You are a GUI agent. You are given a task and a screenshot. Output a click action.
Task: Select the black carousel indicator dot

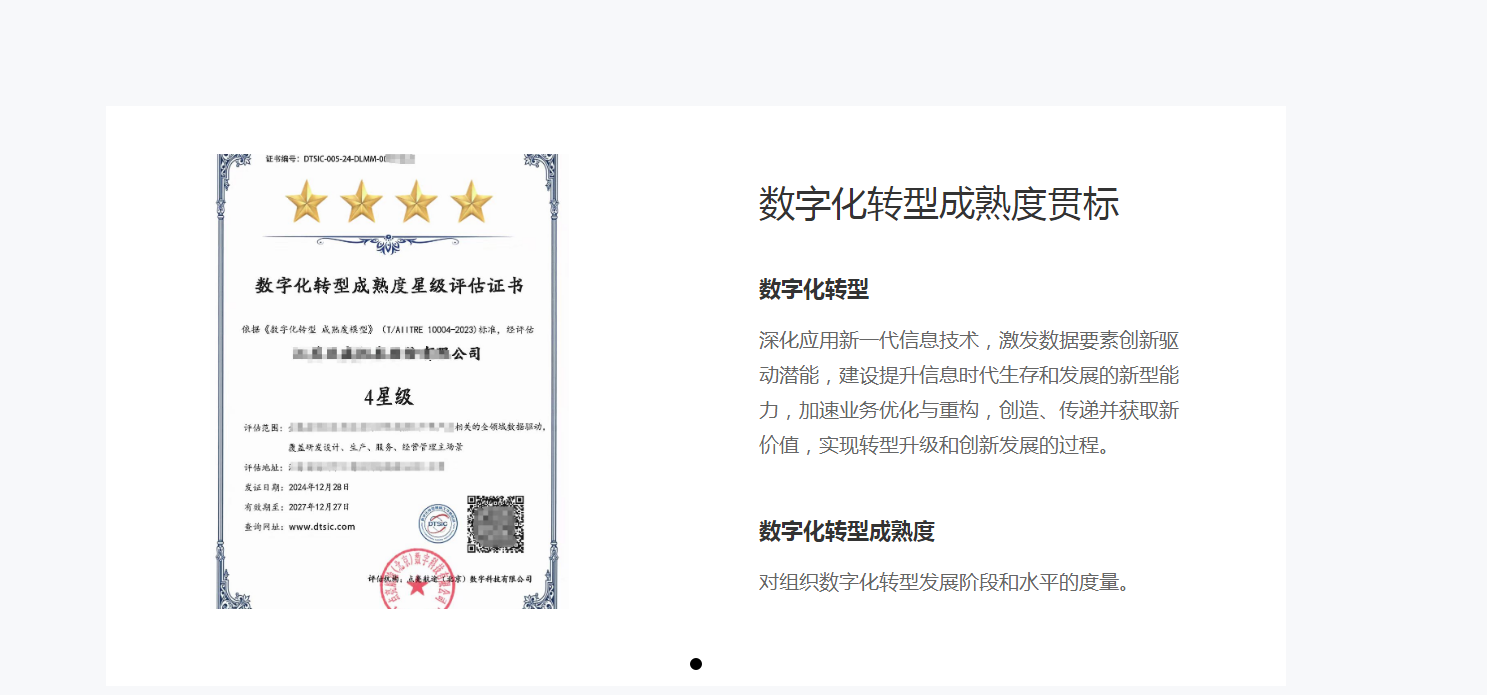(696, 664)
